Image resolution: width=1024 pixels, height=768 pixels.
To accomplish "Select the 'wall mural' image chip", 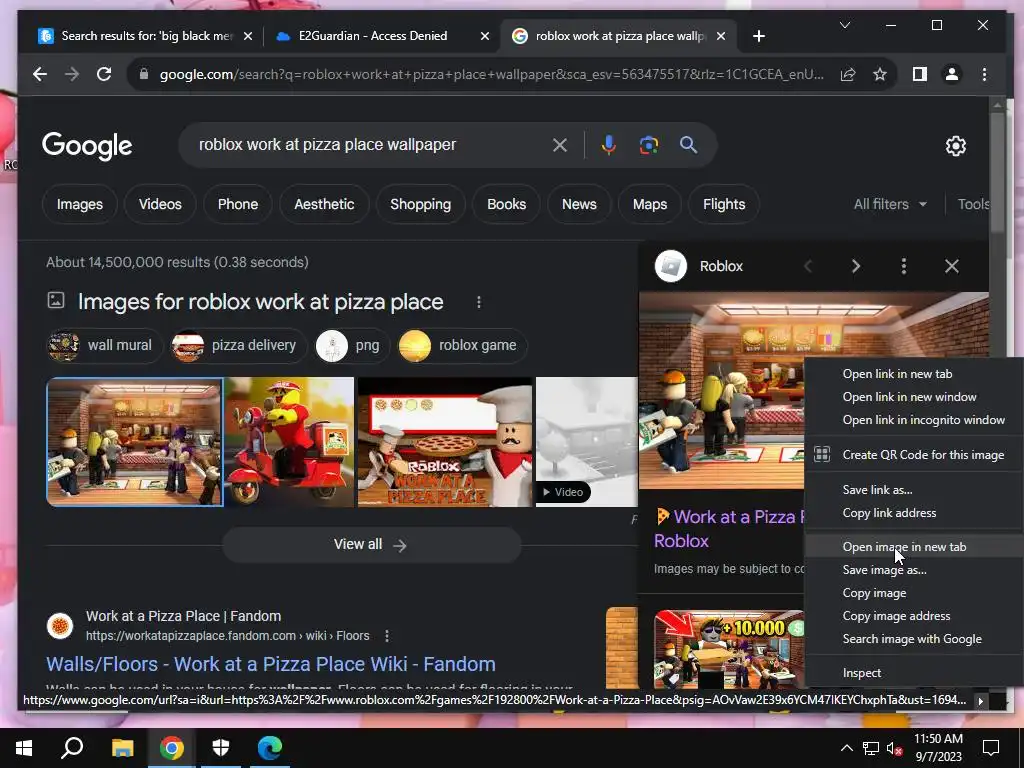I will pyautogui.click(x=104, y=345).
